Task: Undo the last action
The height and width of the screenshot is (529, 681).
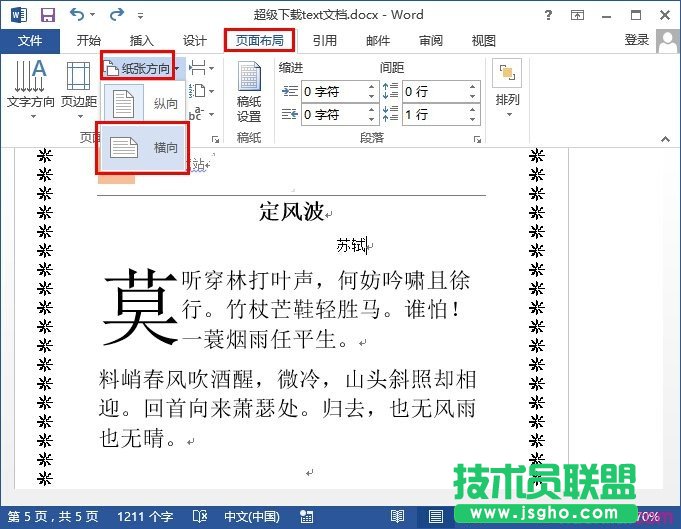Action: (x=77, y=15)
